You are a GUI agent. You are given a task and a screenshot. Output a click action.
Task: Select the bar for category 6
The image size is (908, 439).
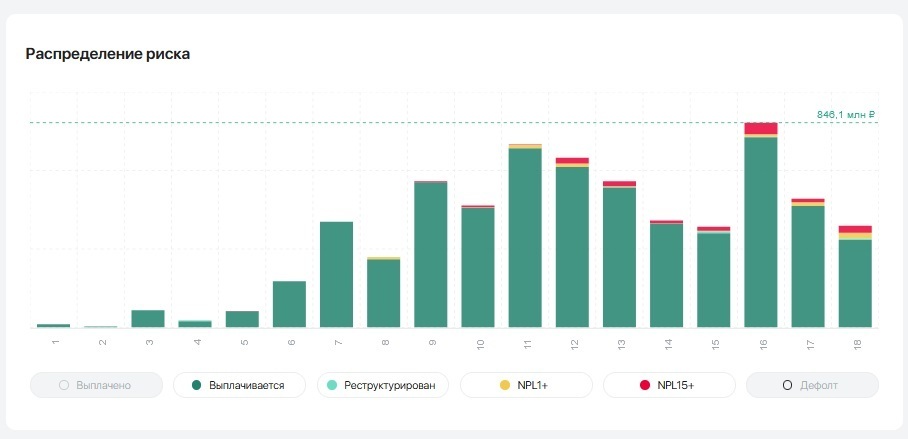click(289, 304)
